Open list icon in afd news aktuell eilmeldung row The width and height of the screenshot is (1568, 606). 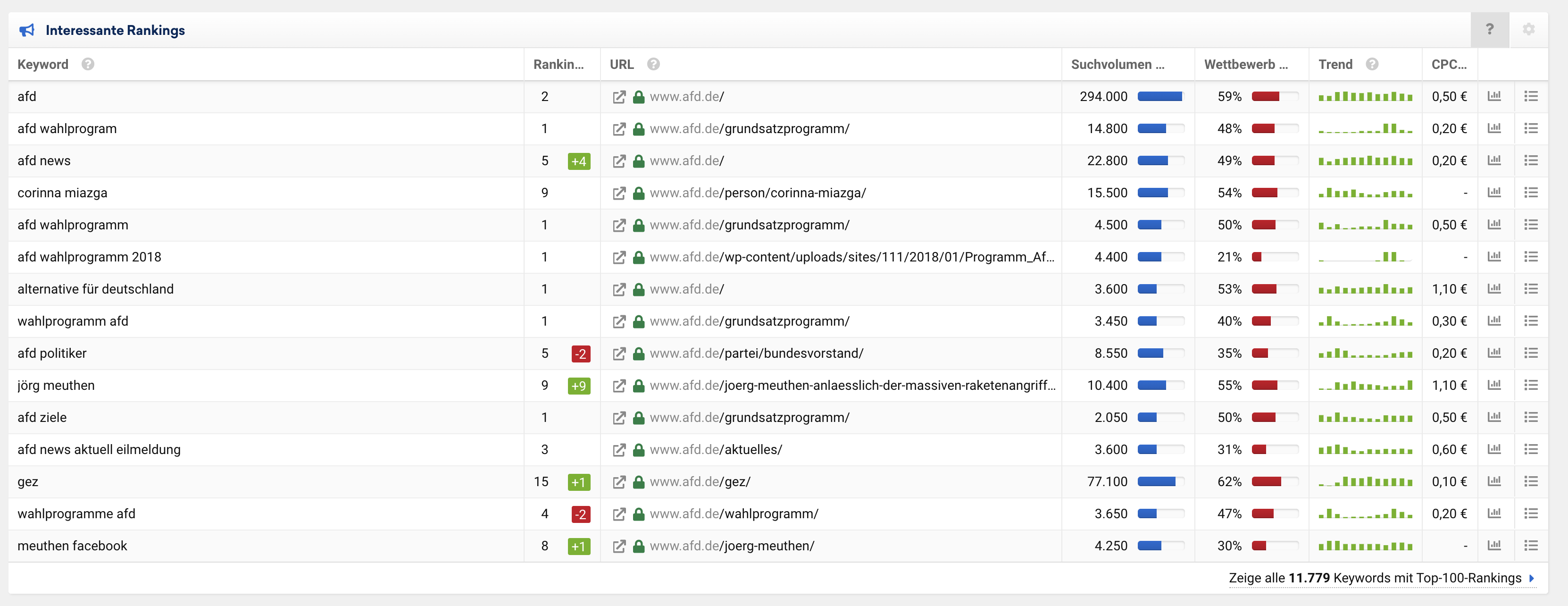pos(1531,449)
